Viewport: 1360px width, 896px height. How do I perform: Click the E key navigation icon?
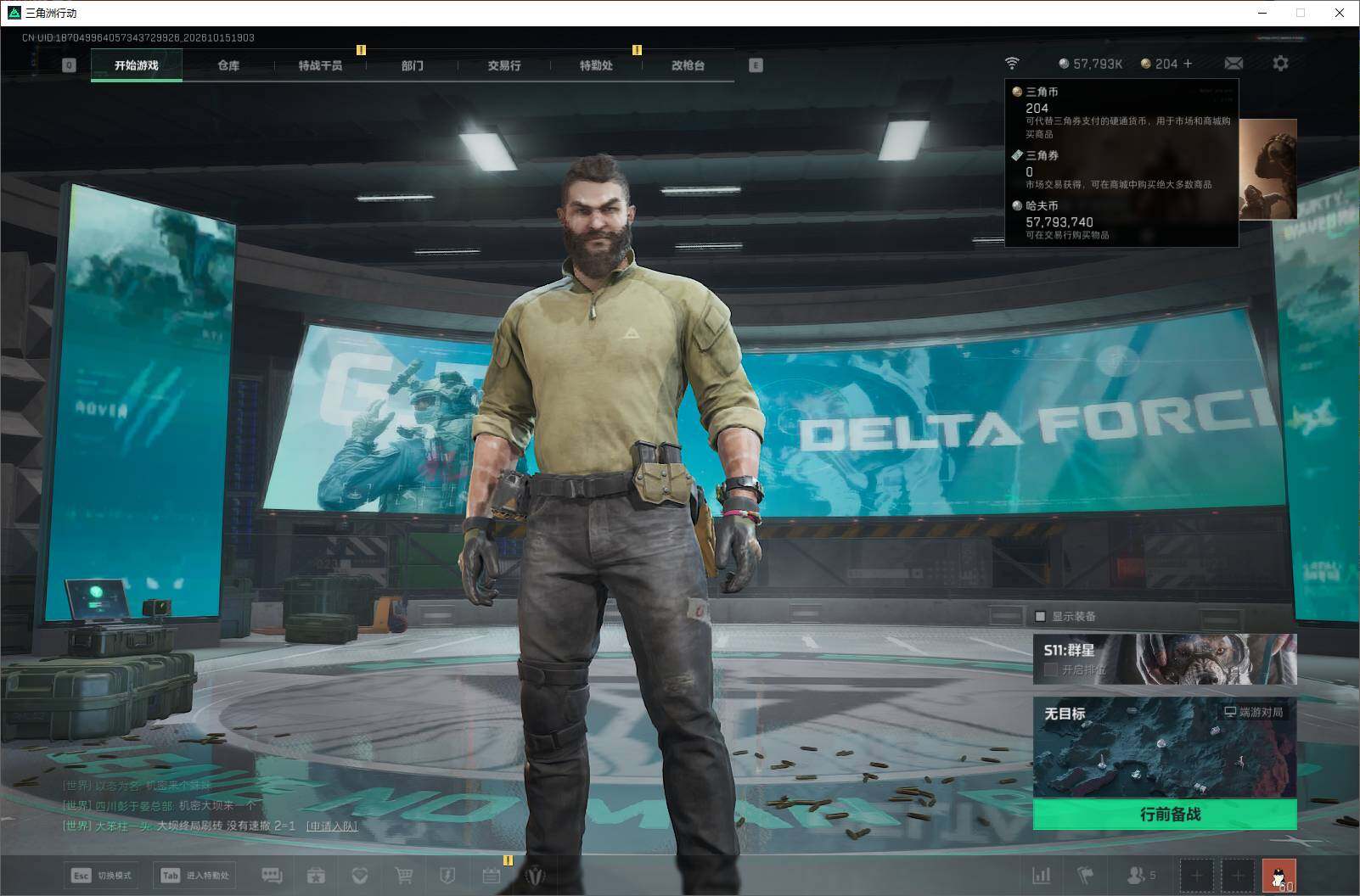coord(756,65)
